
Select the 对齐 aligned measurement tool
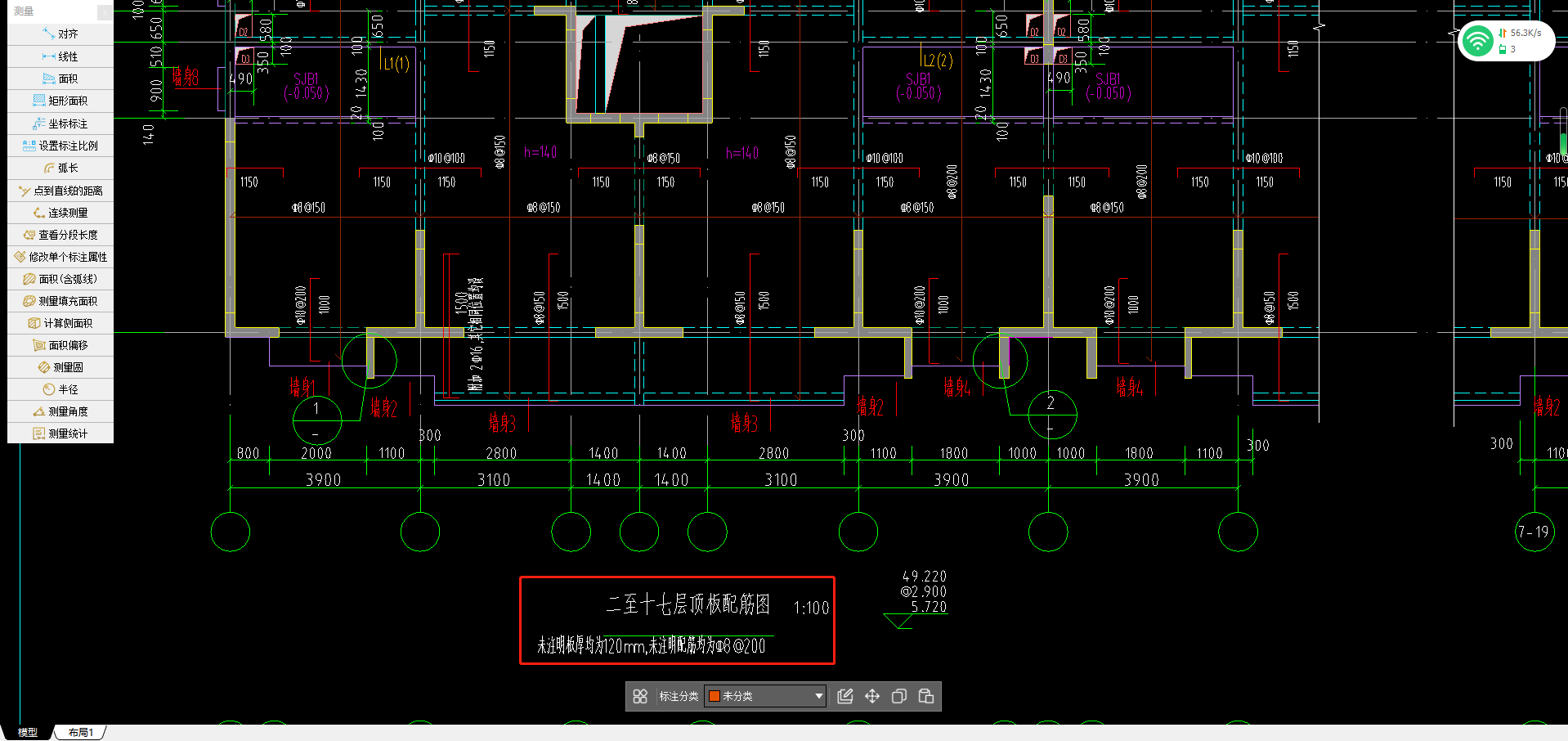[60, 34]
